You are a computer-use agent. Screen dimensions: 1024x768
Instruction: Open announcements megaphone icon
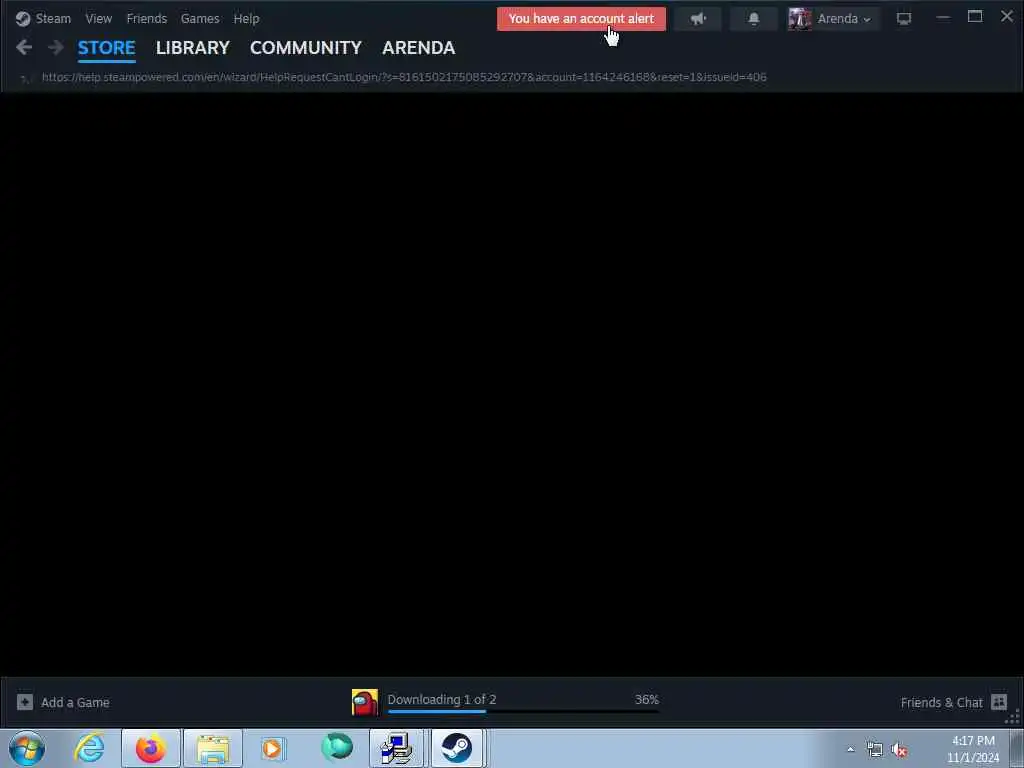pyautogui.click(x=698, y=19)
